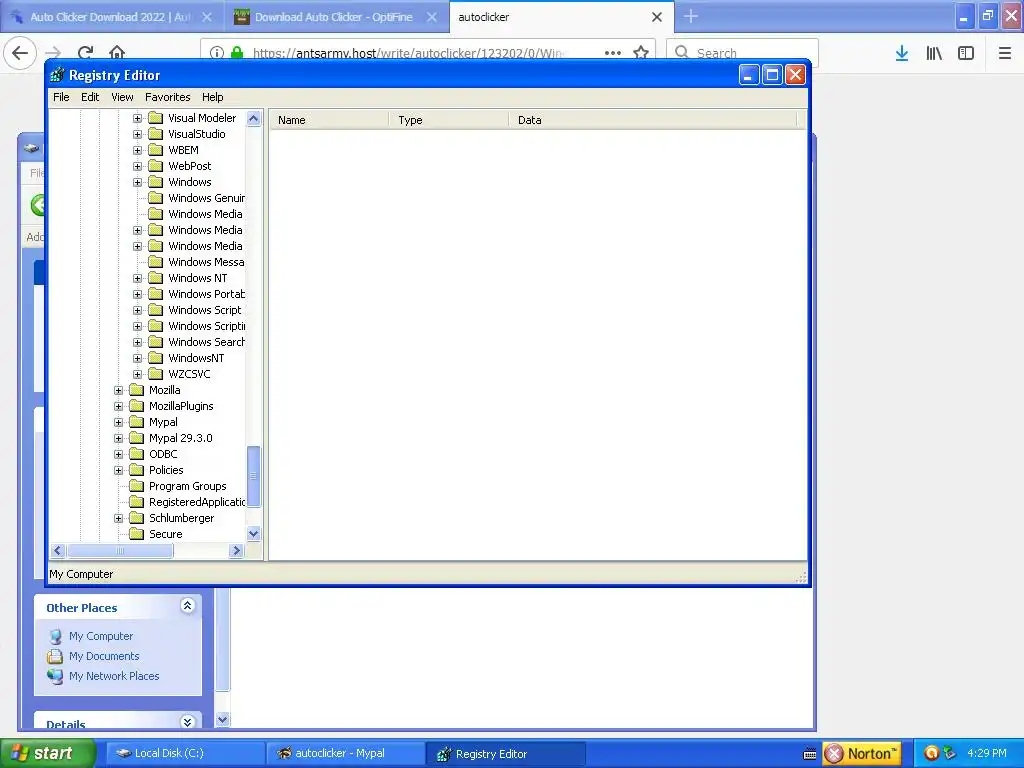Open My Network Places link
1024x768 pixels.
[x=114, y=677]
